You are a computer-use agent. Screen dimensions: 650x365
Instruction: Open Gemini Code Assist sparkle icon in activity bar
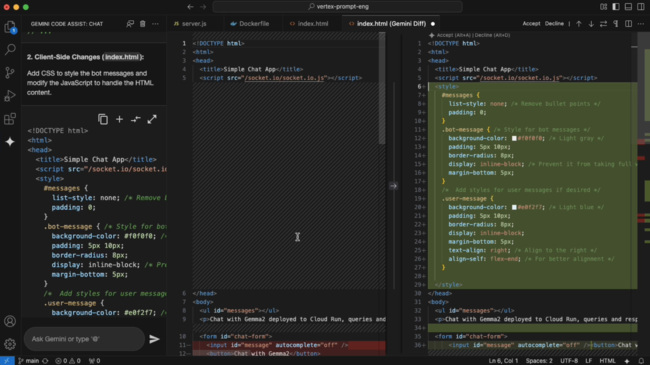tap(10, 142)
